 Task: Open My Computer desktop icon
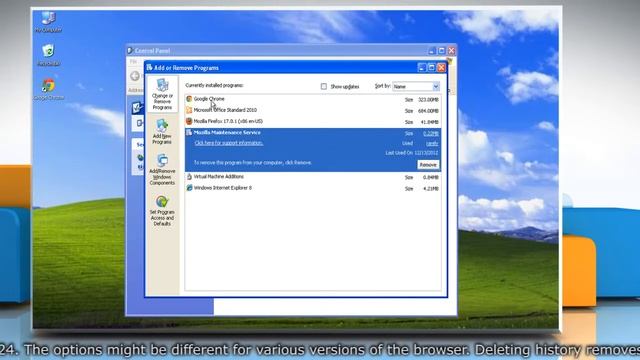[x=48, y=22]
